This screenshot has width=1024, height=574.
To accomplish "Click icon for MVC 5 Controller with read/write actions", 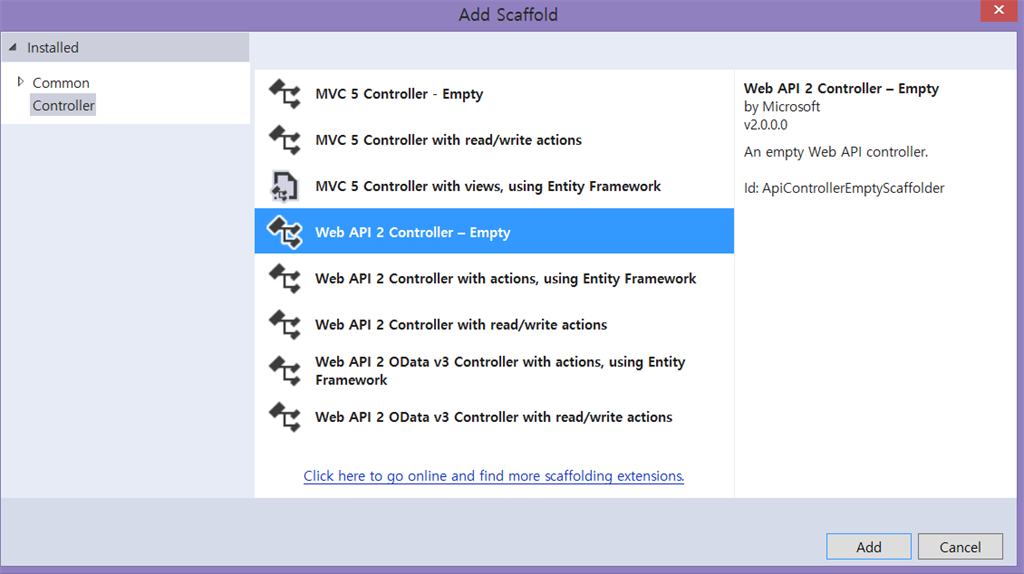I will coord(285,140).
